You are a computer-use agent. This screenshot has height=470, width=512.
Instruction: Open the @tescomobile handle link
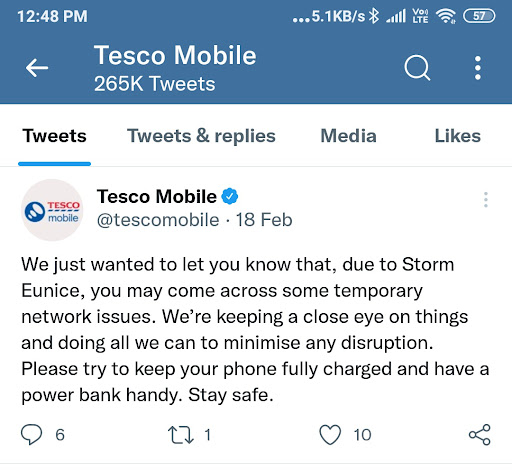(158, 220)
